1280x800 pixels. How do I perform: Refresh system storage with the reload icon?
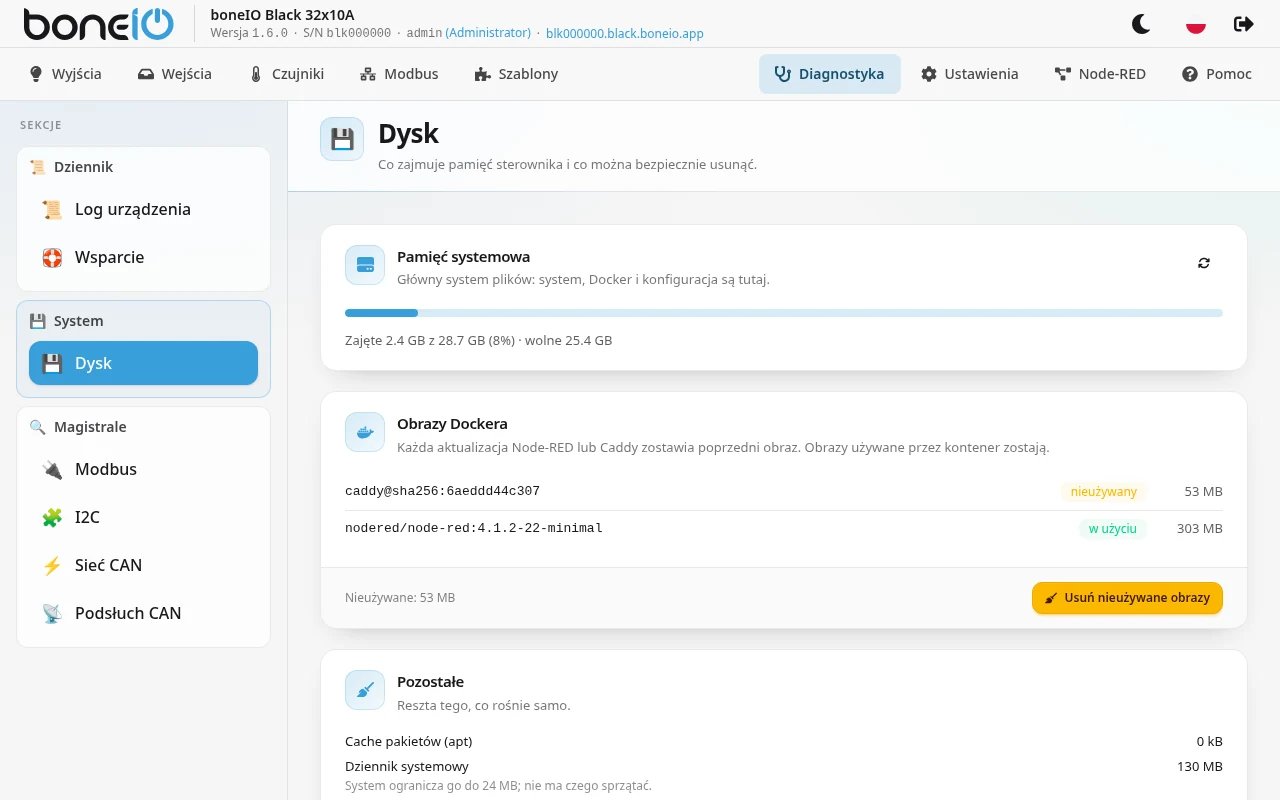1204,263
